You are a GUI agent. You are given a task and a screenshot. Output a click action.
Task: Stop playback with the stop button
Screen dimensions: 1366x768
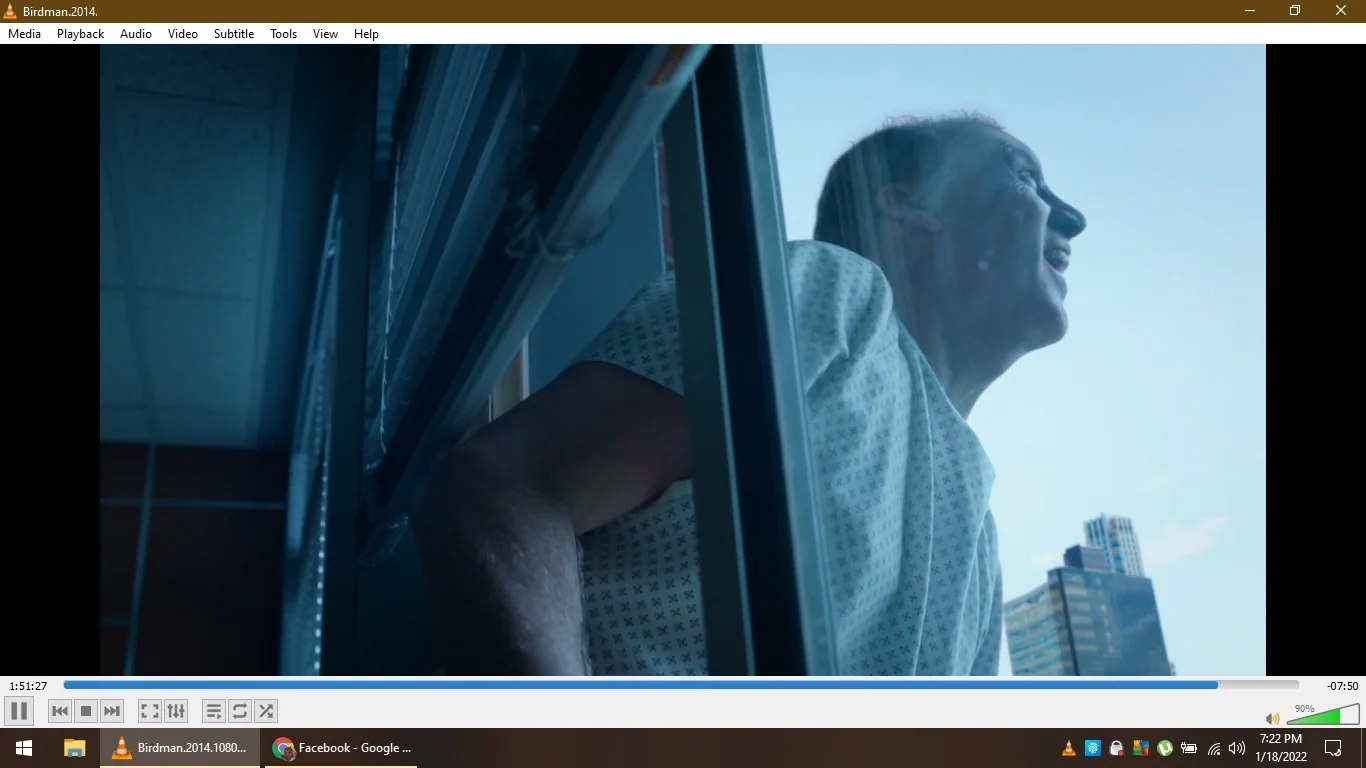click(86, 711)
